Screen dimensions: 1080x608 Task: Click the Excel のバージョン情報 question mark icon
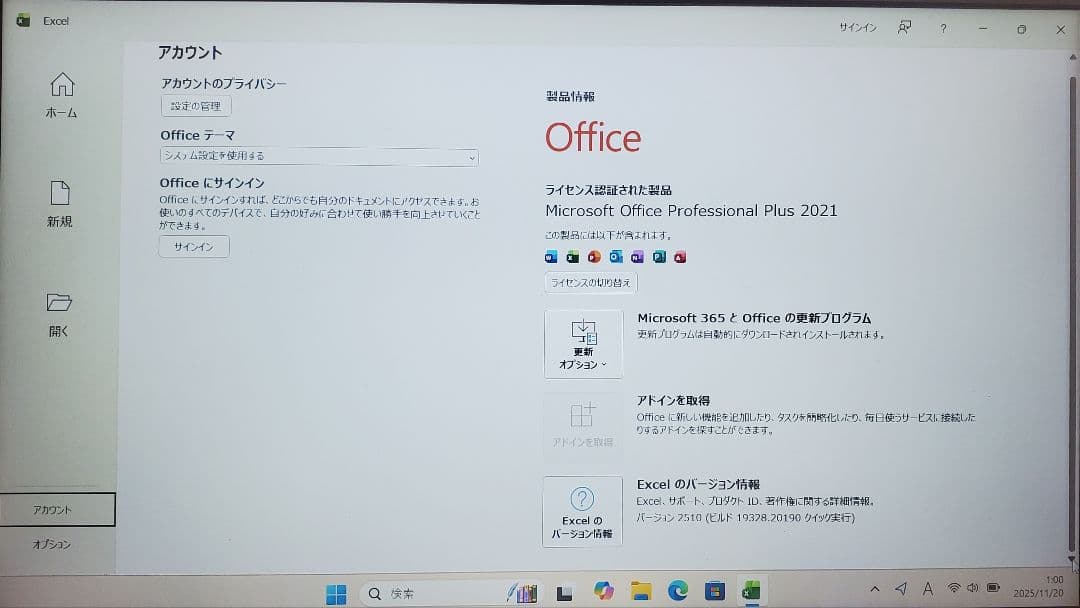pyautogui.click(x=583, y=501)
